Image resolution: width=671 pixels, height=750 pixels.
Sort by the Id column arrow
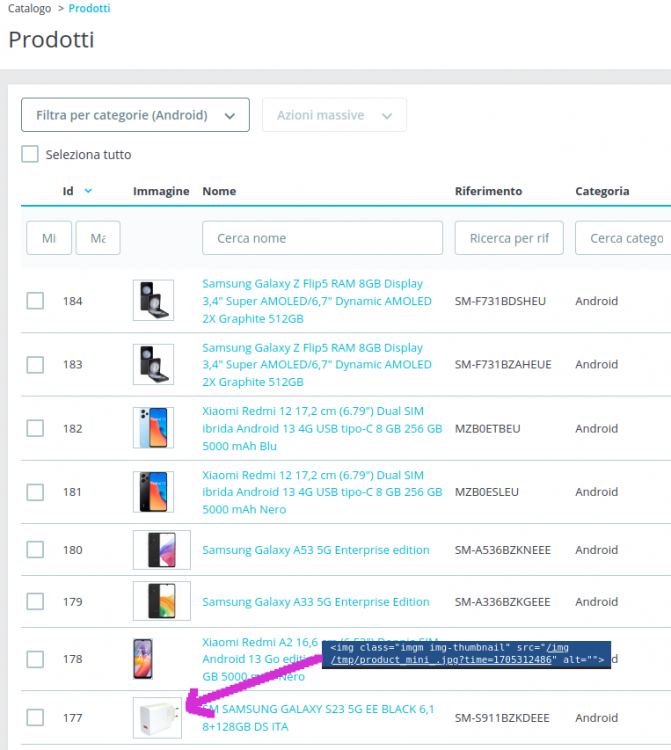click(88, 191)
